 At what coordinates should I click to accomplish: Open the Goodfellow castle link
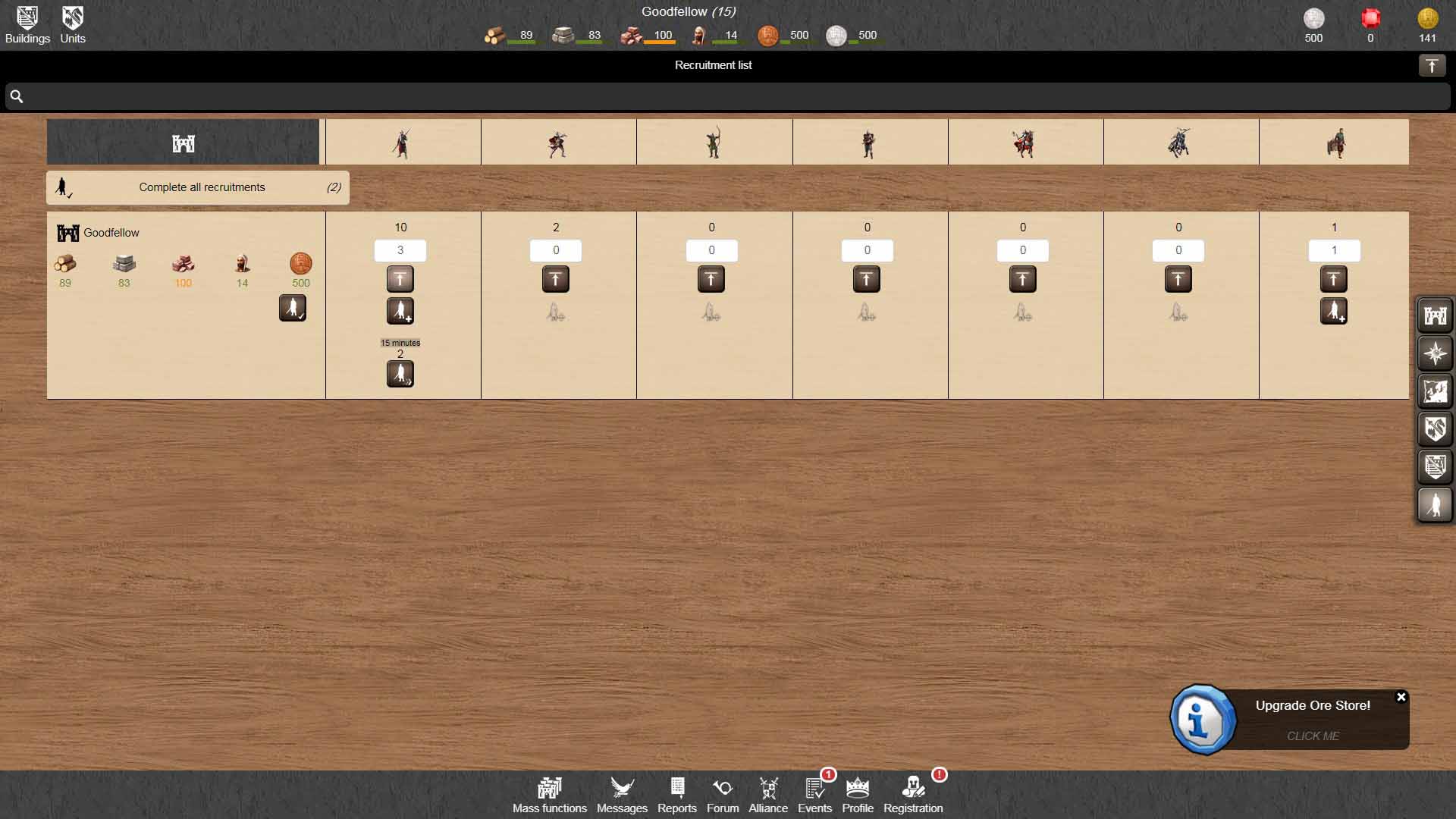[111, 233]
